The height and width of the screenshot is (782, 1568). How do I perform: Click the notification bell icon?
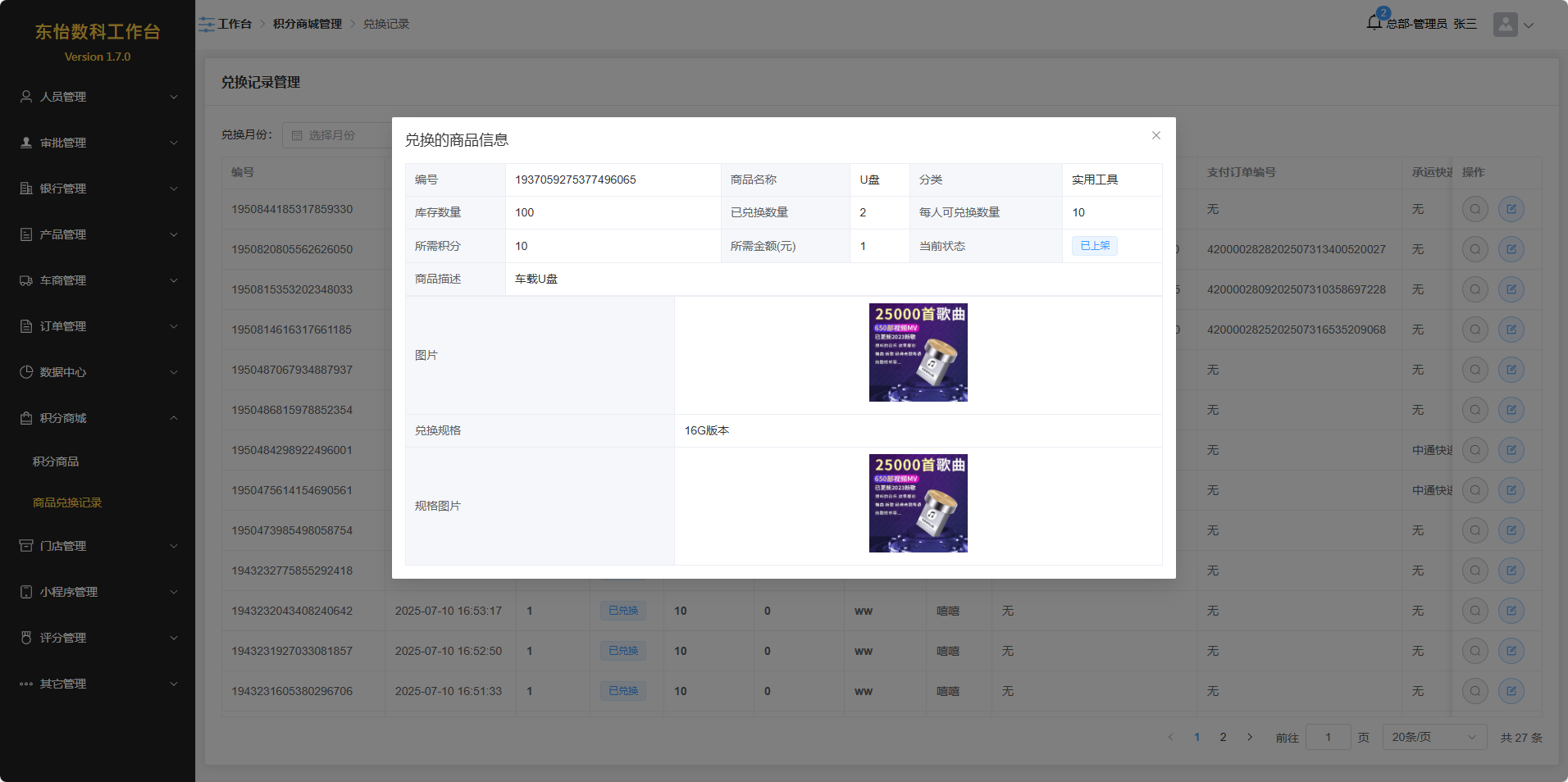pyautogui.click(x=1374, y=23)
